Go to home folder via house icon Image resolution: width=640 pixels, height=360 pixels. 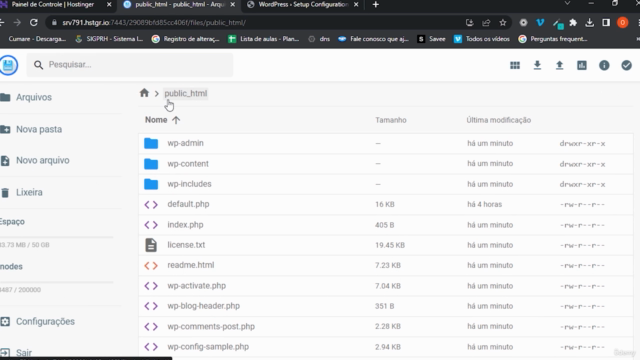(144, 93)
